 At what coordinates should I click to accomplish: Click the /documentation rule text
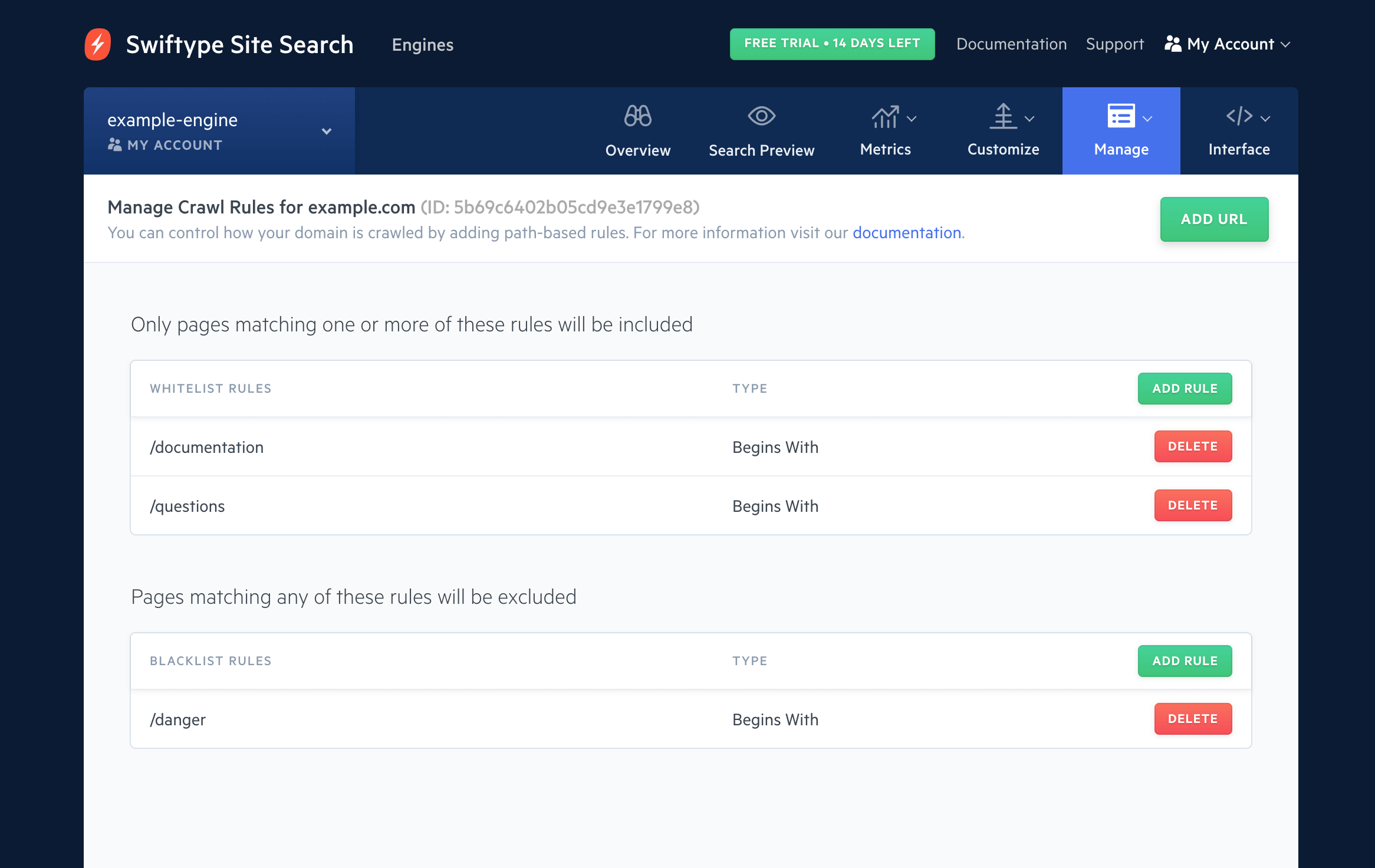(206, 448)
